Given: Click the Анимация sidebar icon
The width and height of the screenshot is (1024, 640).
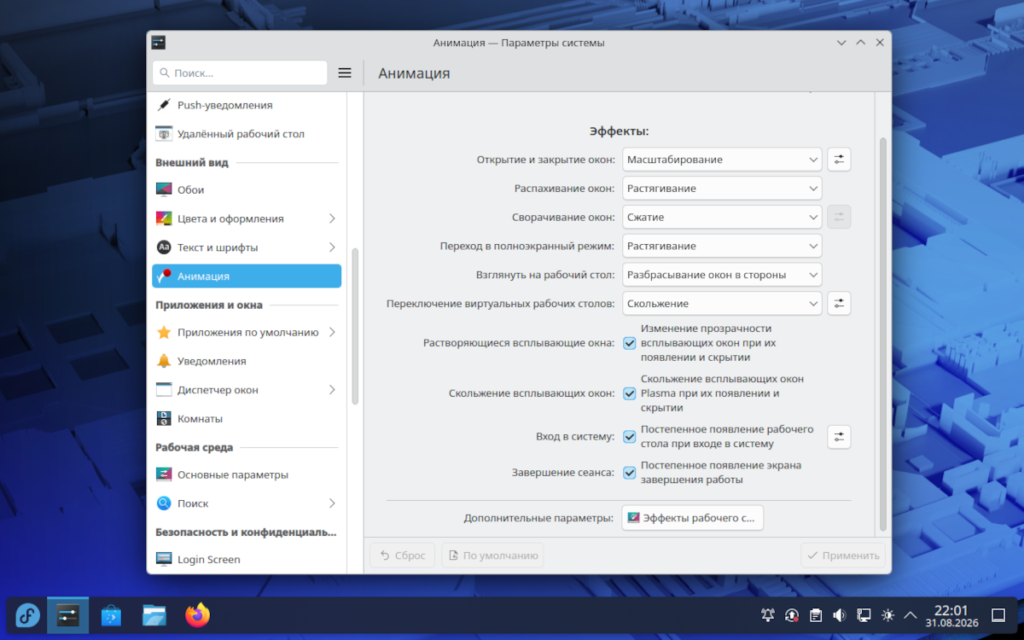Looking at the screenshot, I should coord(164,276).
